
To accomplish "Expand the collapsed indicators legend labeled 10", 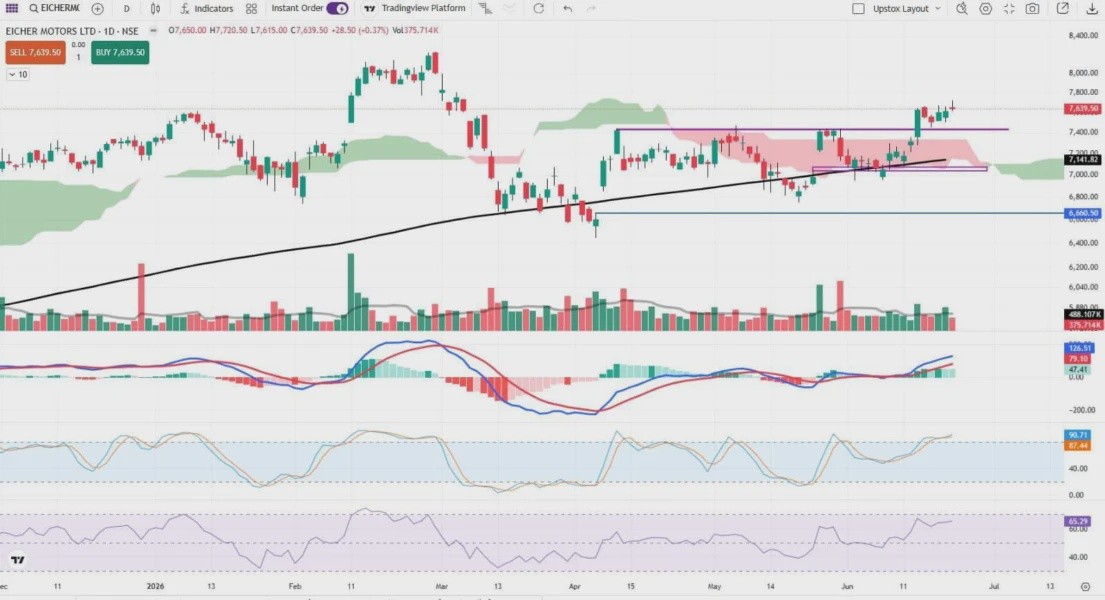I will coord(18,74).
